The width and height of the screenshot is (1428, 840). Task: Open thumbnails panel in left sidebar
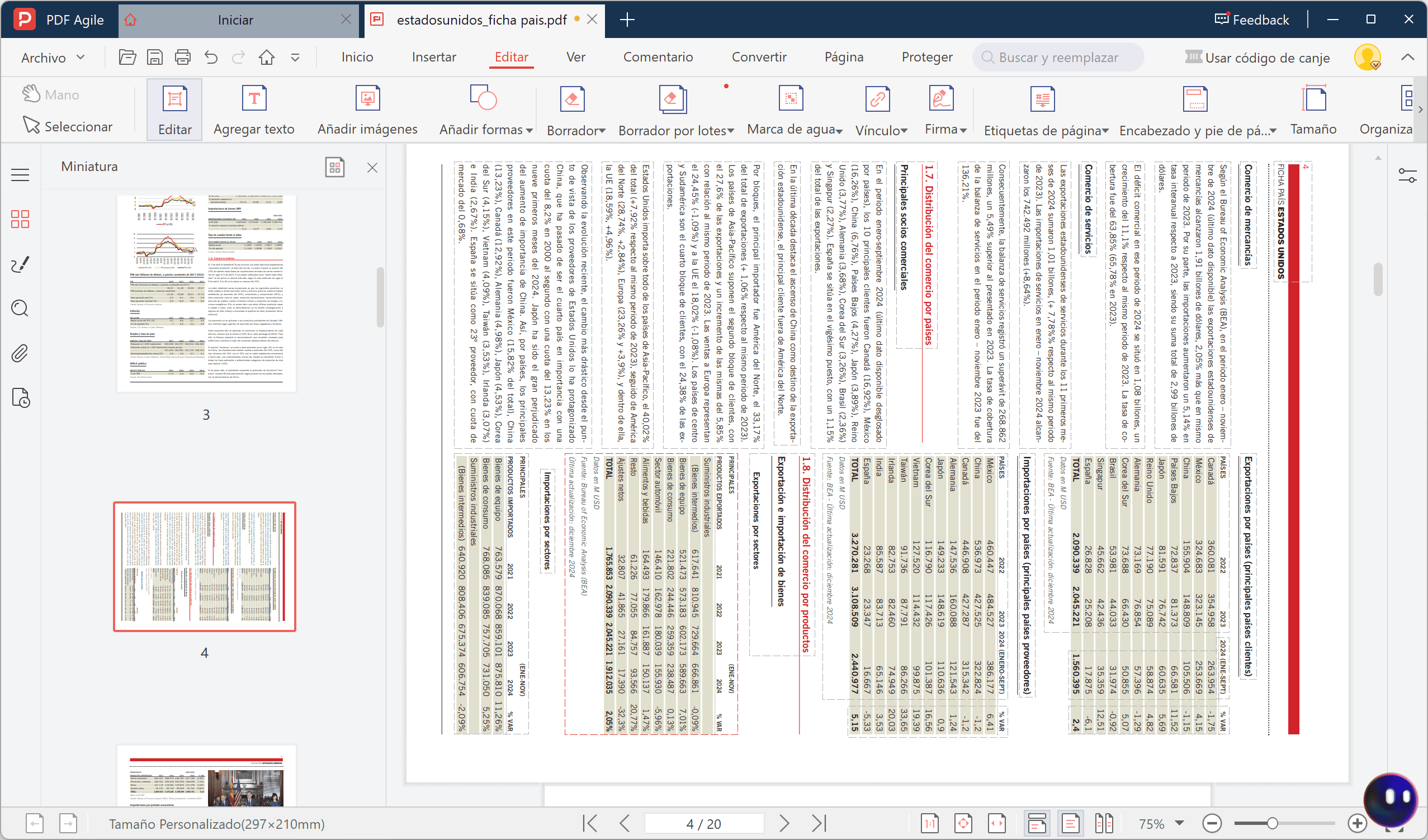20,219
